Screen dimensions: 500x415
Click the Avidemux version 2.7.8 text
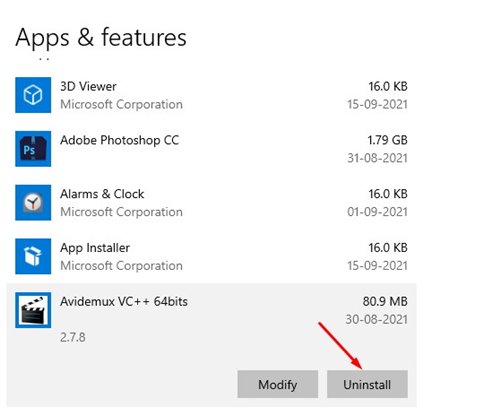[x=73, y=337]
